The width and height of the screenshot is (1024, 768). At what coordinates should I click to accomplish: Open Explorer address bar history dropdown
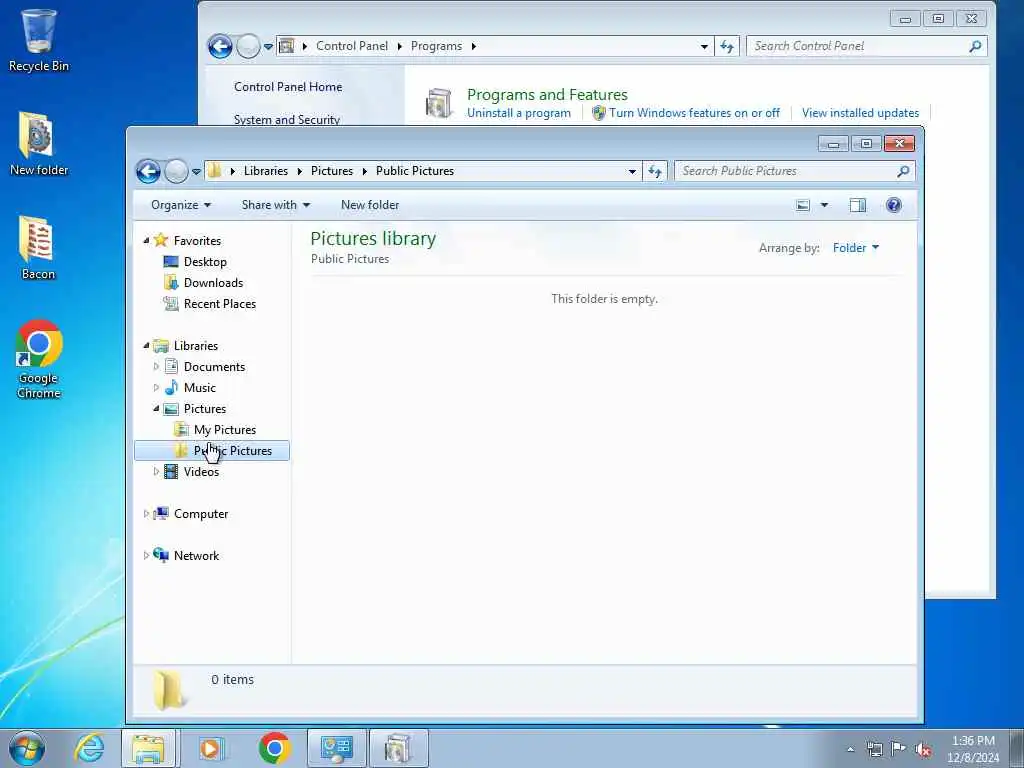click(632, 172)
